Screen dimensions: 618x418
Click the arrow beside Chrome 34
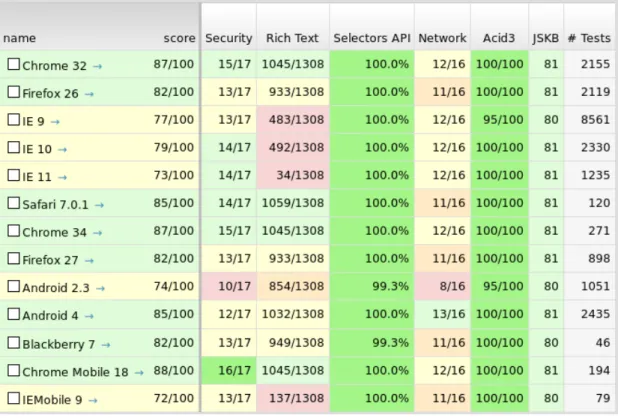coord(97,233)
